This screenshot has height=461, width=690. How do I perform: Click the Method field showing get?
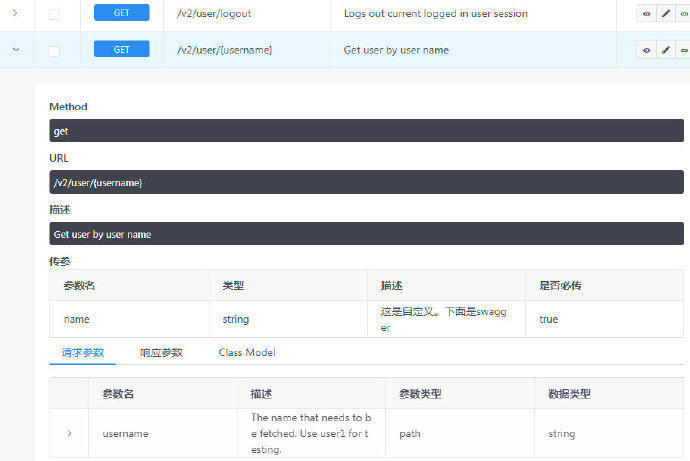366,131
